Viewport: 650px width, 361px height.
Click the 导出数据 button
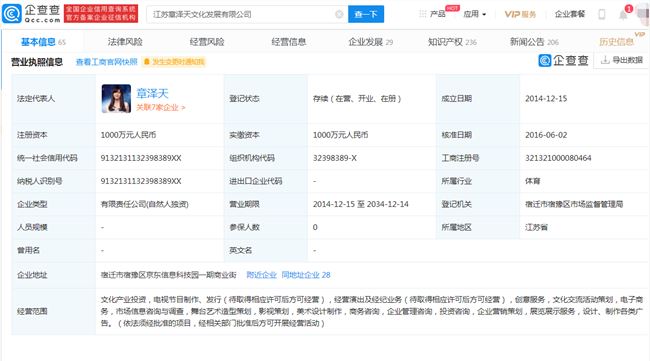pyautogui.click(x=622, y=60)
